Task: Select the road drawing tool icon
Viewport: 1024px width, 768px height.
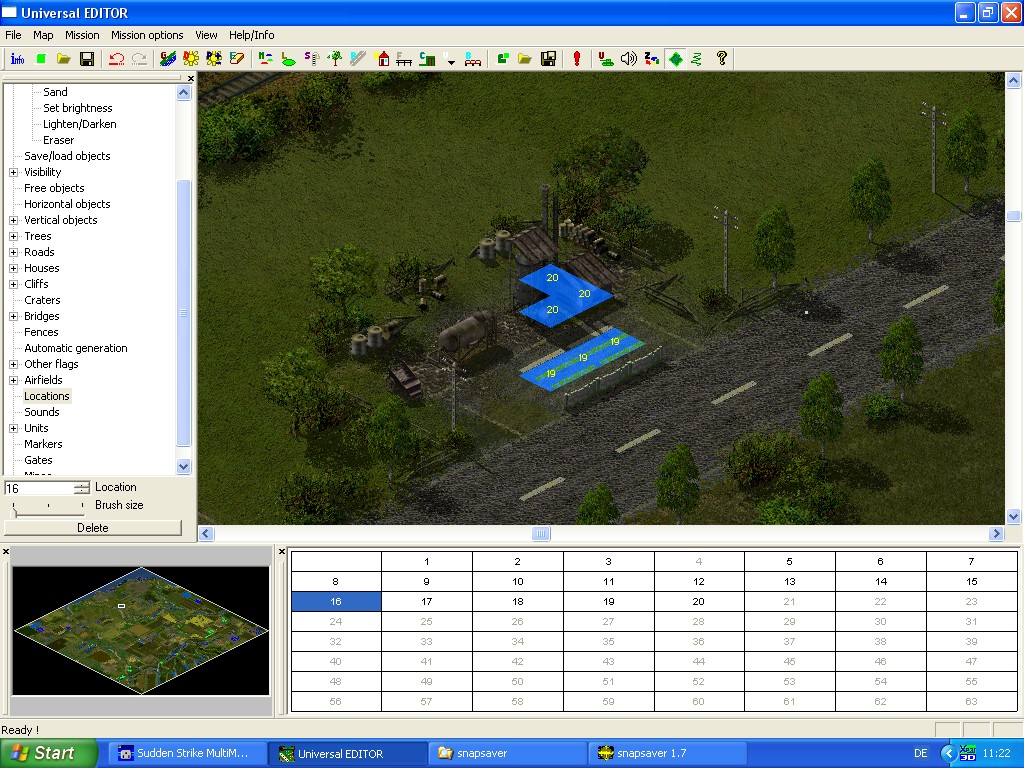Action: 358,59
